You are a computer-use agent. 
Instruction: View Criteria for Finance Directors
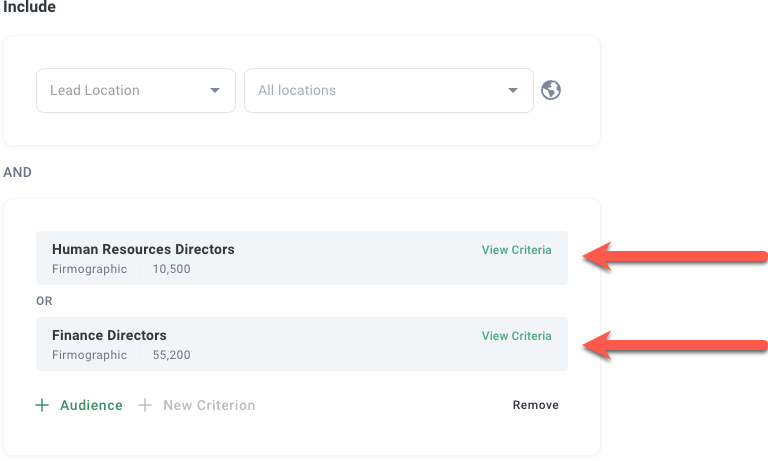point(516,336)
